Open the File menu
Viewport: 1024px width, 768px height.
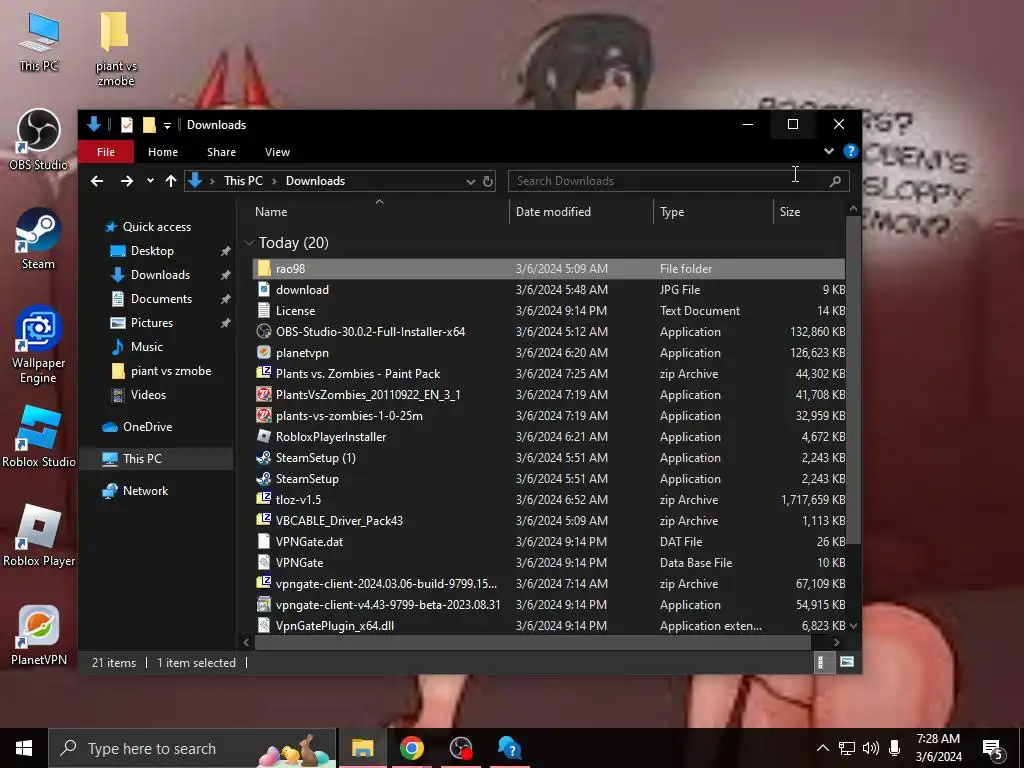pyautogui.click(x=106, y=152)
